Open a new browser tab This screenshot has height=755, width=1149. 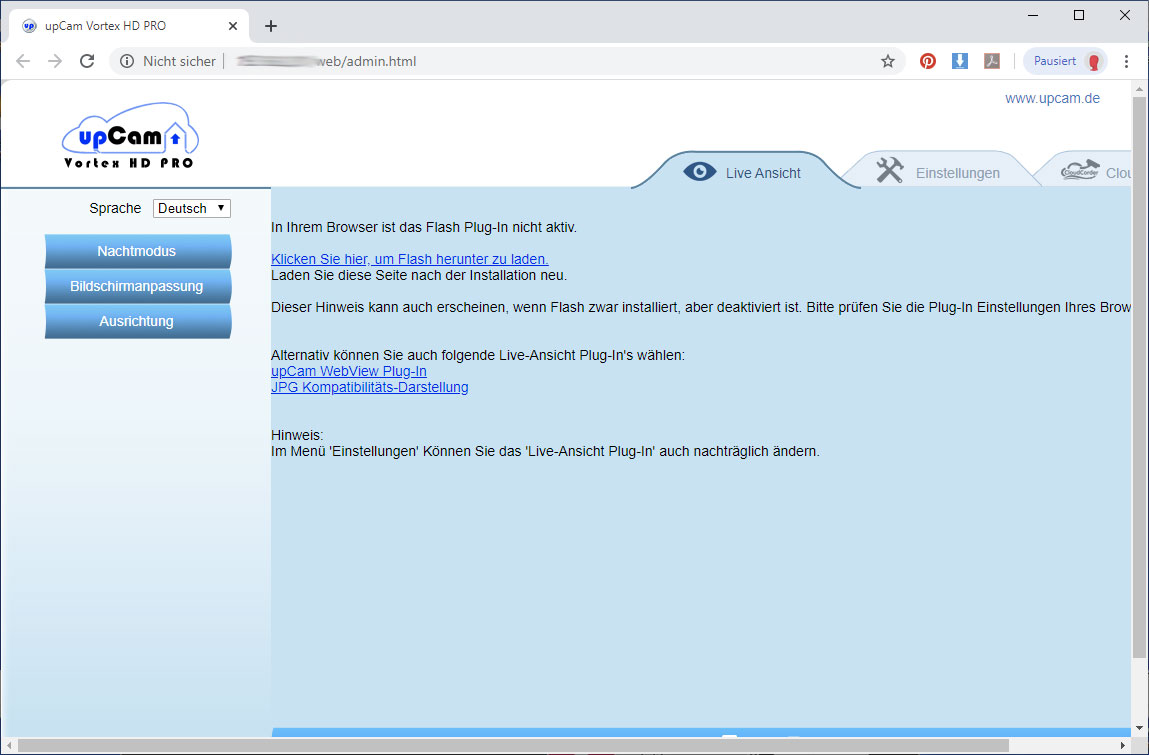coord(271,26)
